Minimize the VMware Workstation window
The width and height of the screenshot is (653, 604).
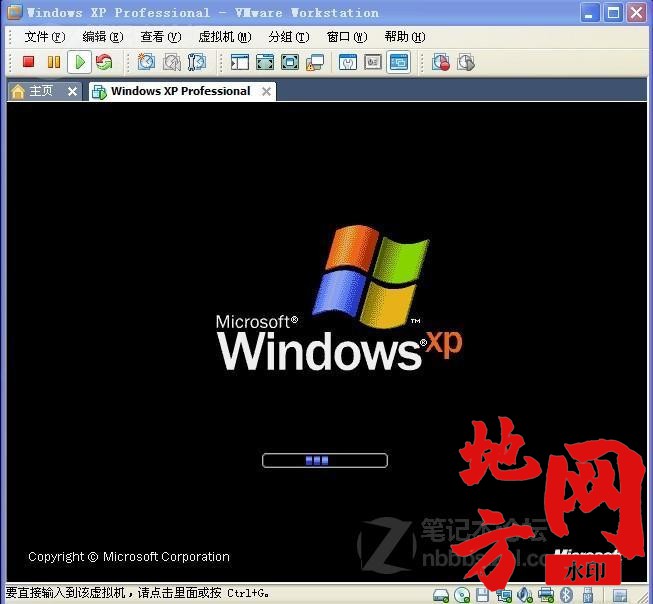coord(590,12)
